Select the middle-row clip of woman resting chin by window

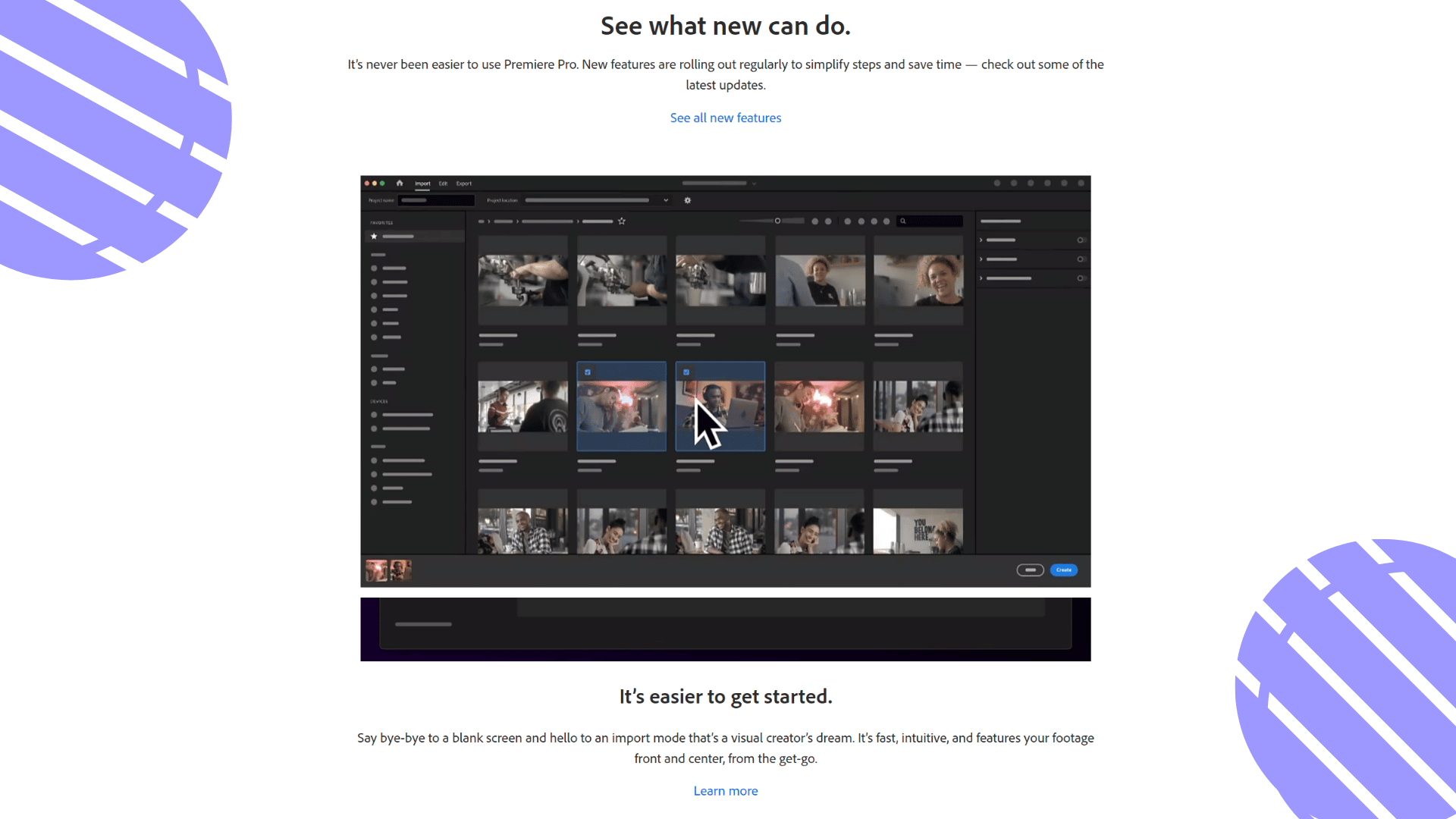[x=918, y=406]
